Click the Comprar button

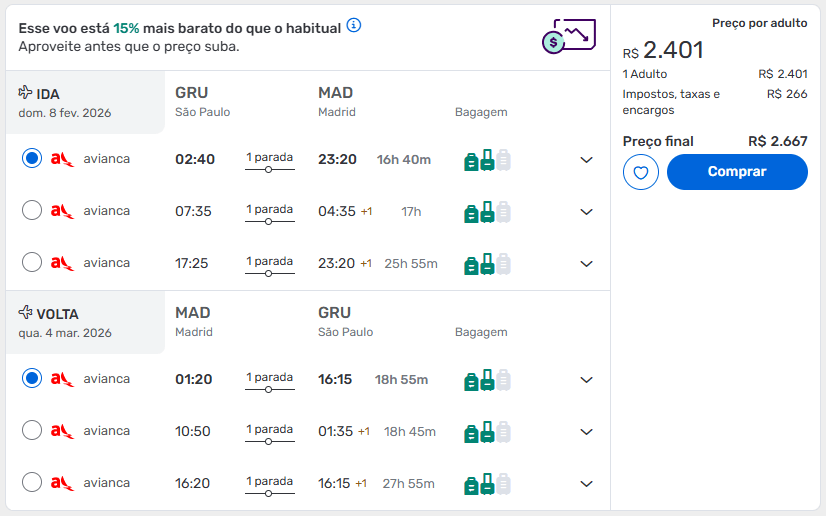coord(737,172)
